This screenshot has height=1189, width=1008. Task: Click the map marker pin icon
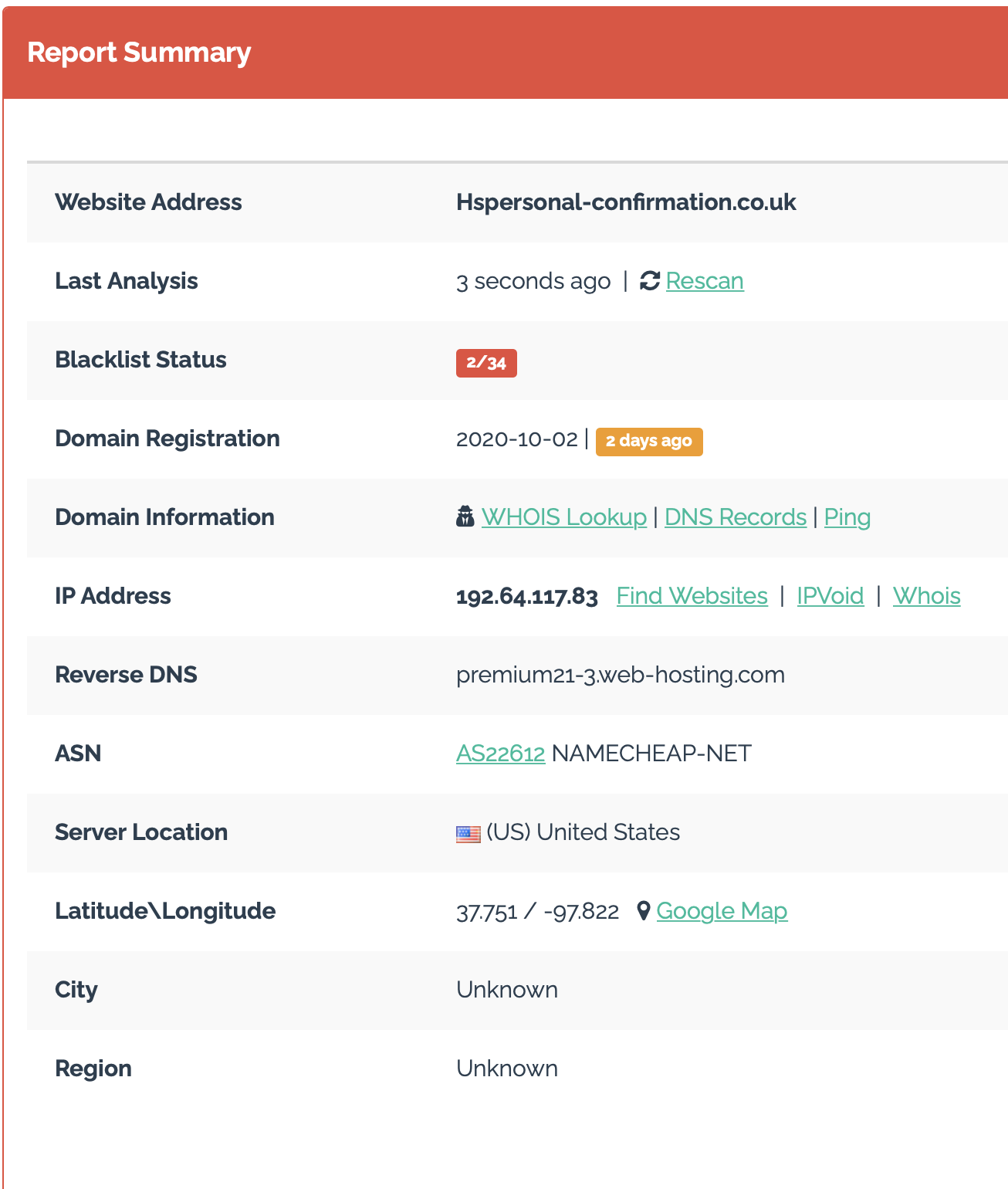(x=644, y=911)
